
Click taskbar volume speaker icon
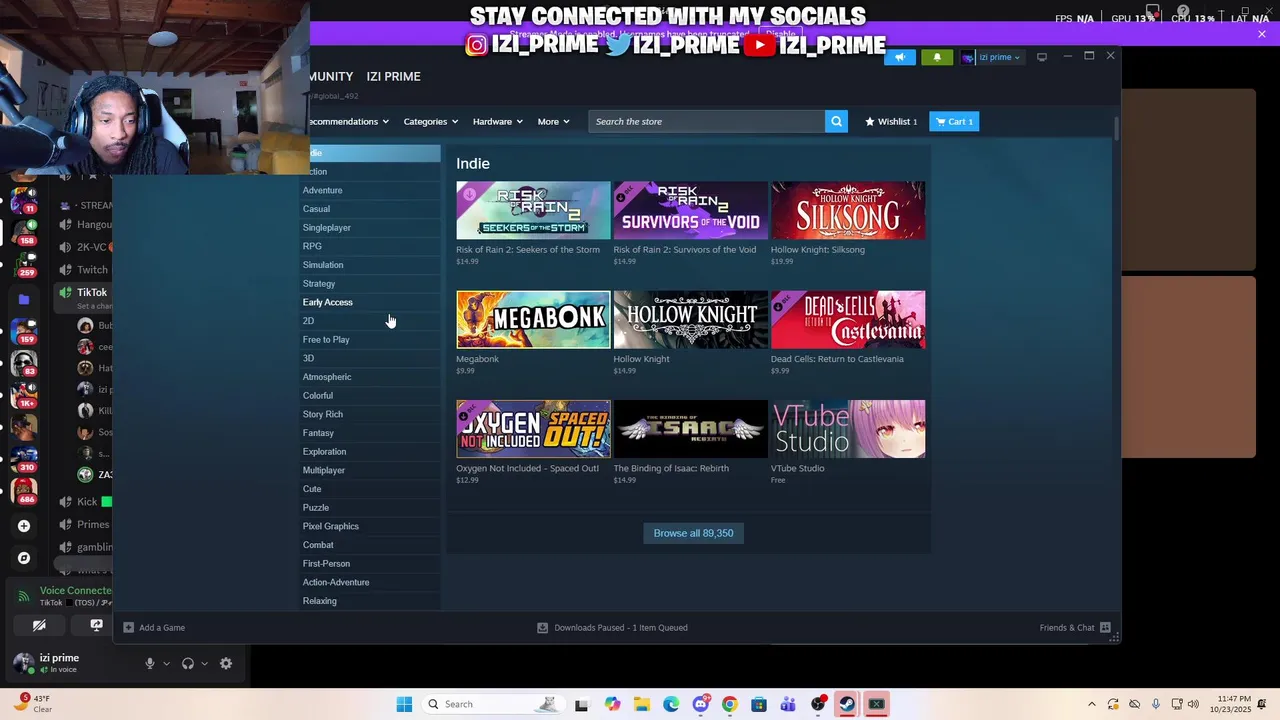tap(1193, 704)
